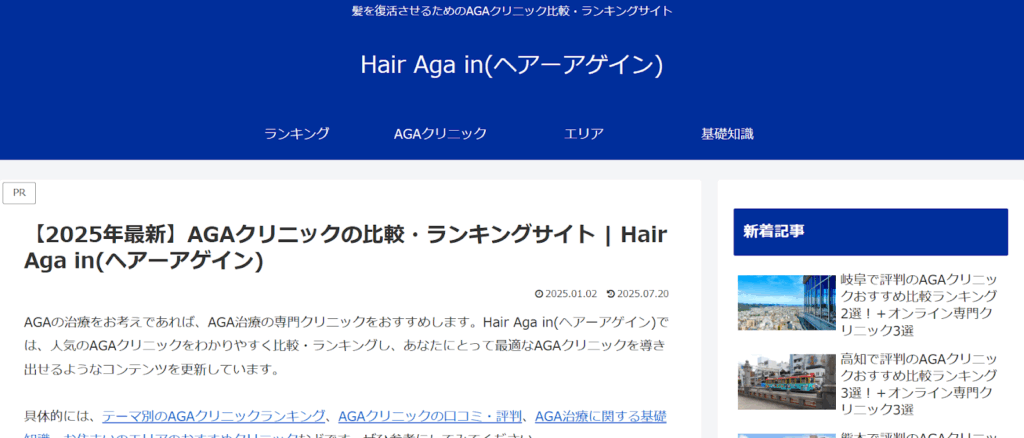Read the 高知で評判のAGAクリニック article title
1024x438 pixels.
[918, 384]
